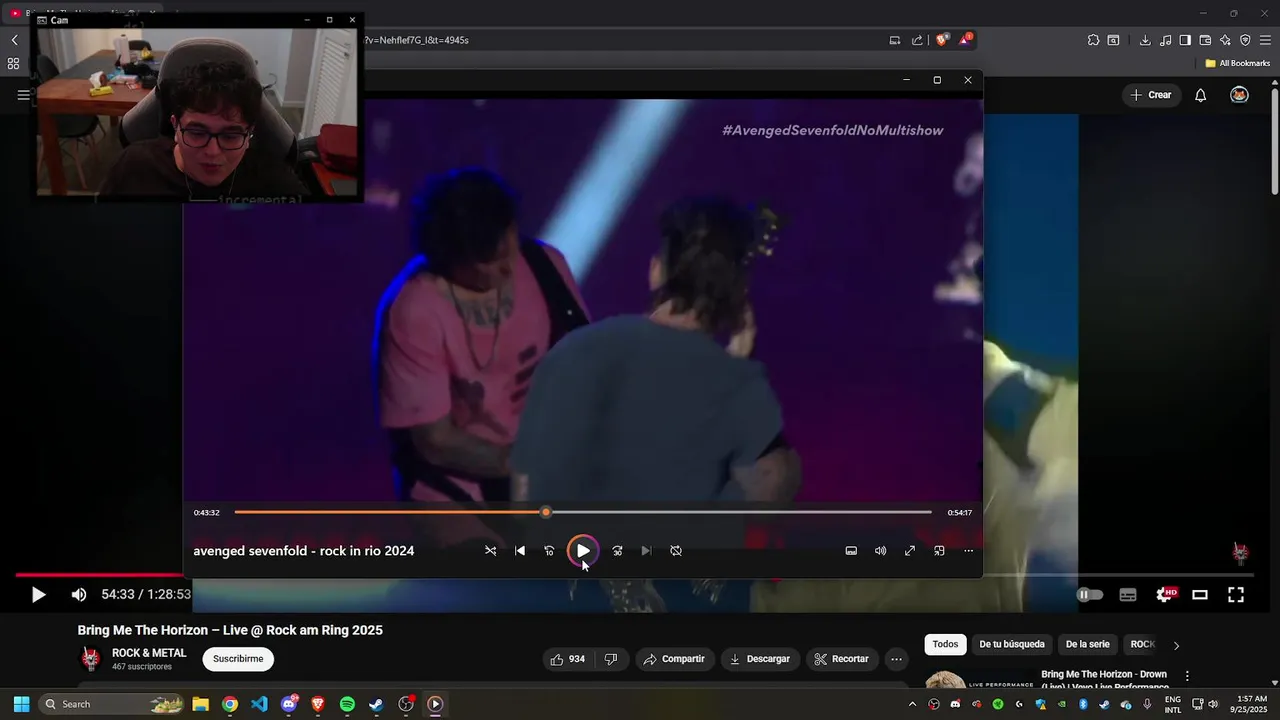Screen dimensions: 1280x720
Task: Open browser downloads icon
Action: coord(1145,40)
